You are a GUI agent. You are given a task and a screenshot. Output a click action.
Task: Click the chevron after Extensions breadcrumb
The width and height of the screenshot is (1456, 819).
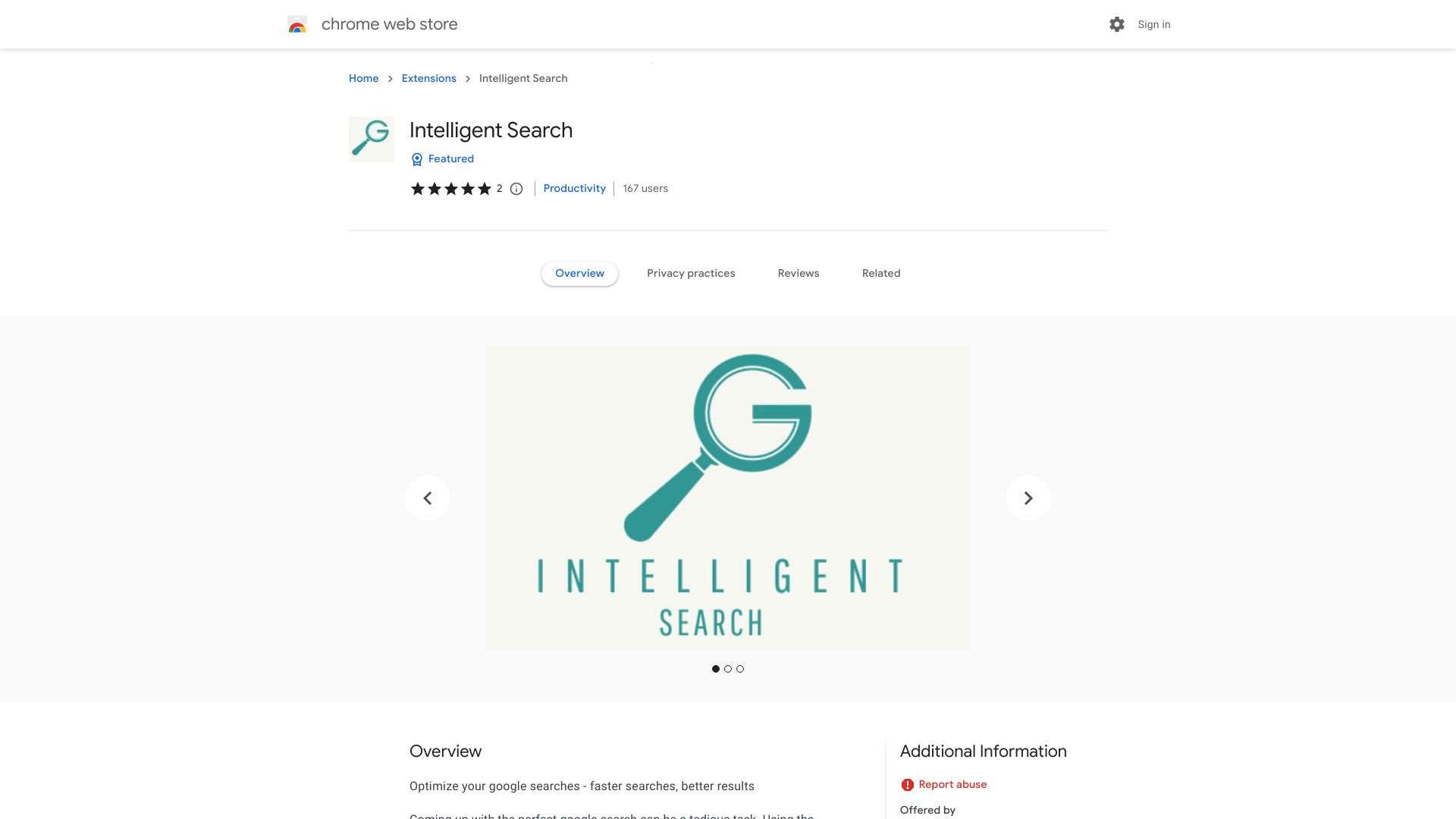(468, 78)
